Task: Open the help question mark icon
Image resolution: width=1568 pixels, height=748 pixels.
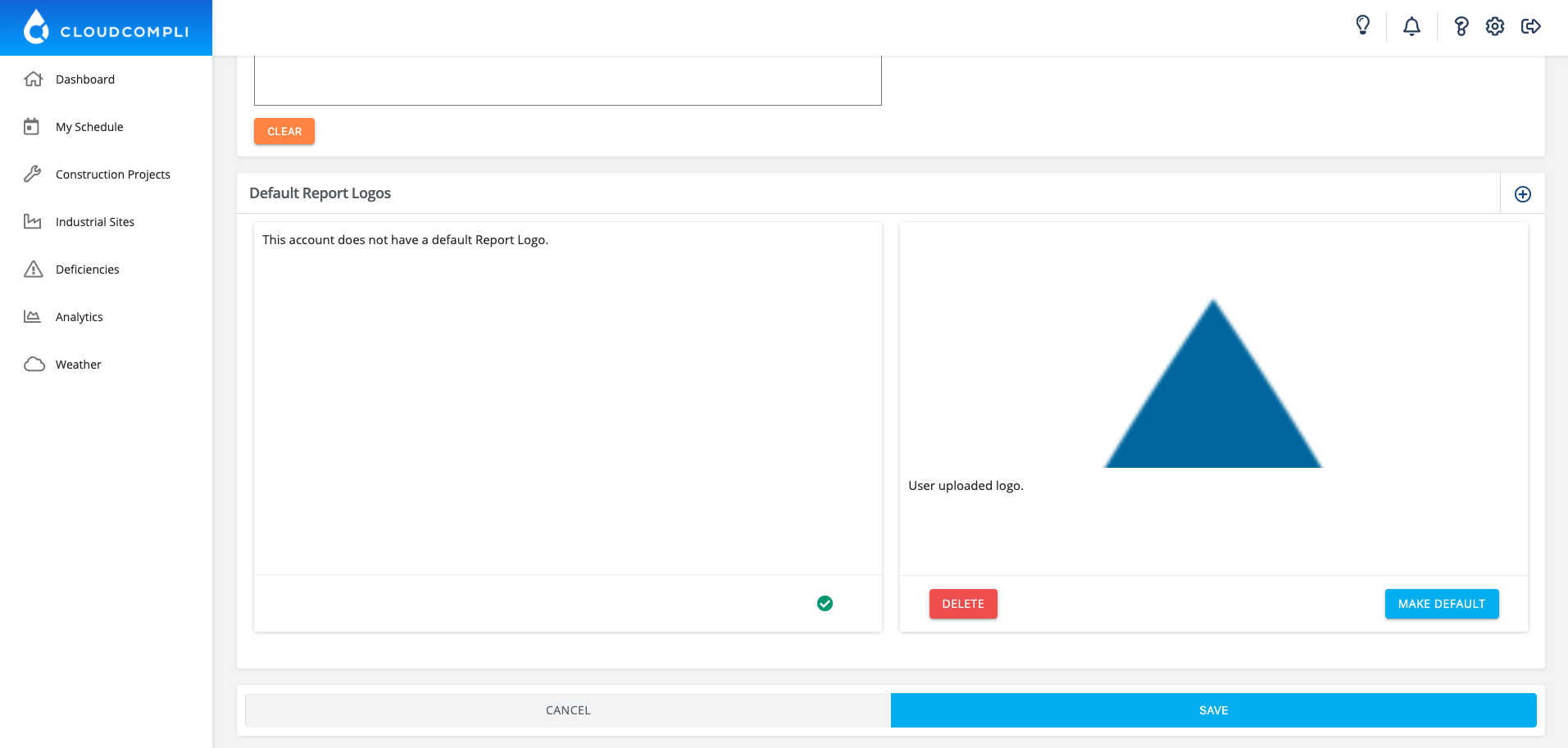Action: (1461, 26)
